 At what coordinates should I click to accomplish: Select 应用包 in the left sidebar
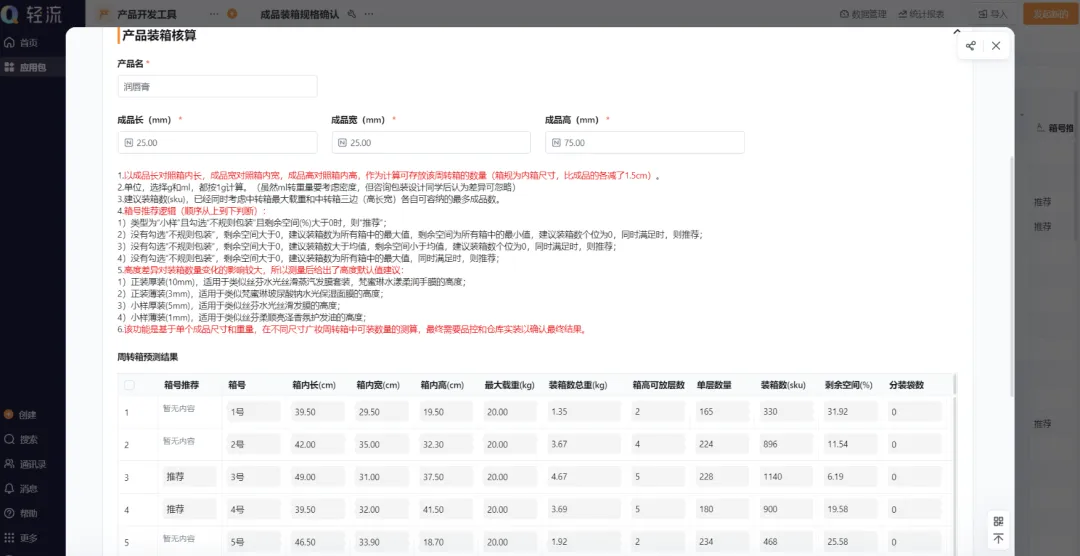click(25, 68)
